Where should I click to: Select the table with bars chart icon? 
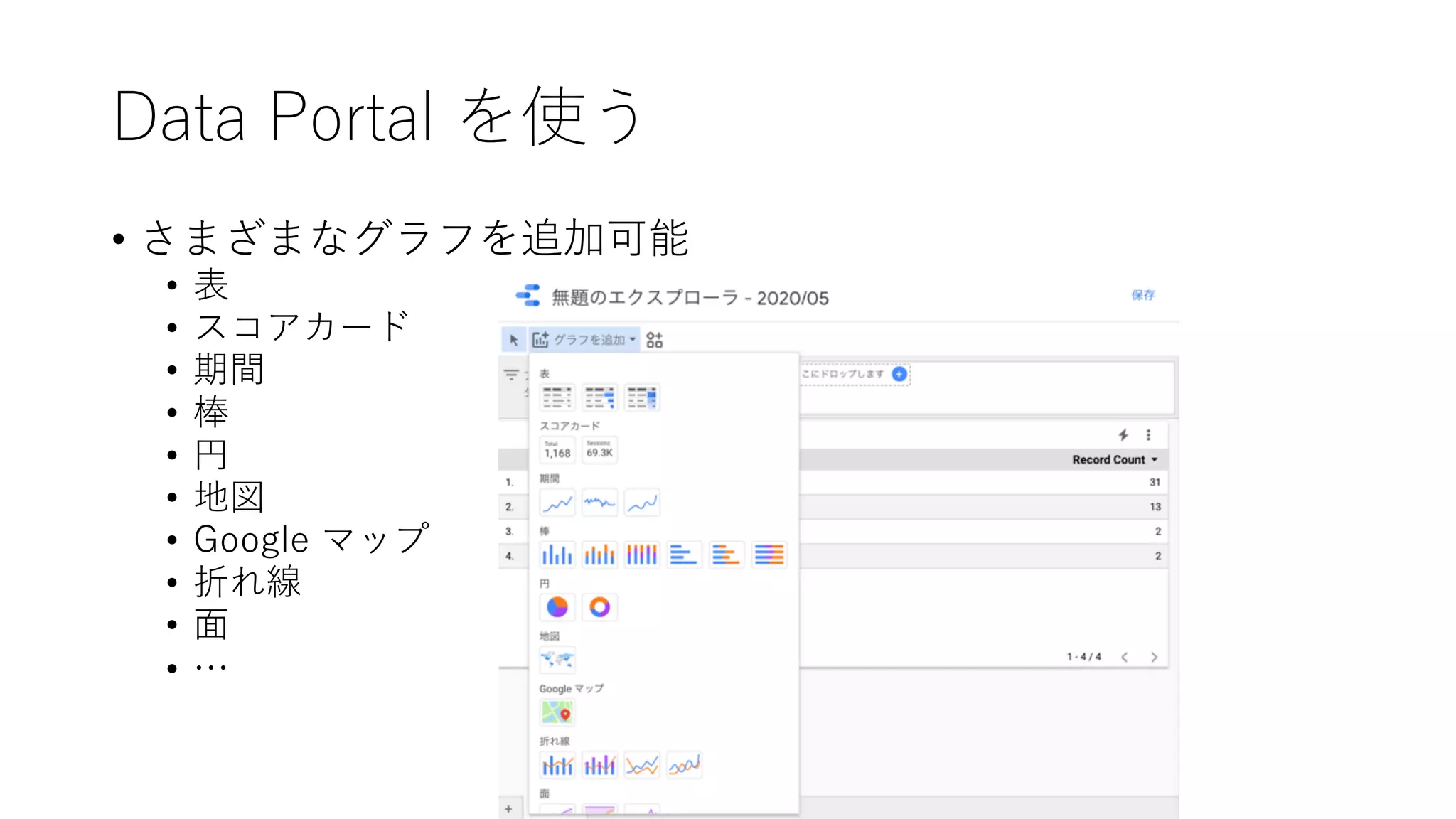tap(599, 398)
